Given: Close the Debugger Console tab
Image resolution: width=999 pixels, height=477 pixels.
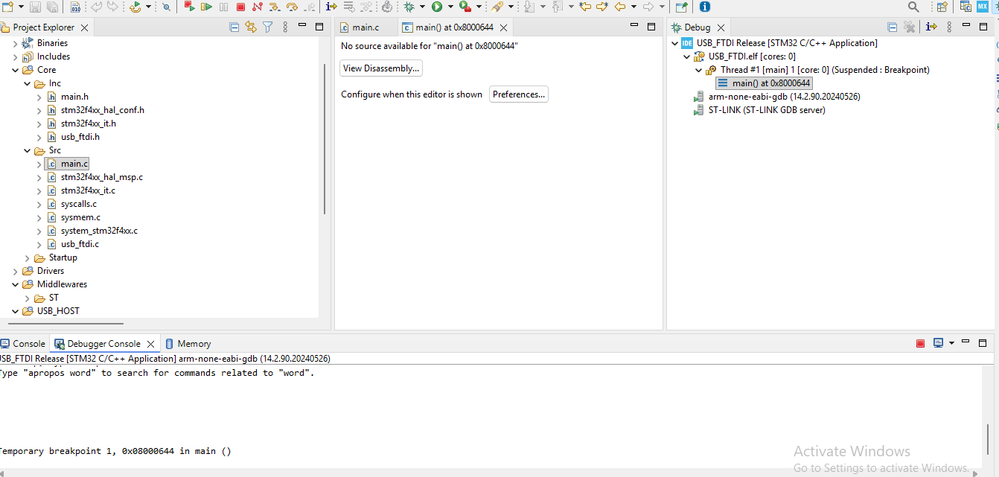Looking at the screenshot, I should pos(152,343).
